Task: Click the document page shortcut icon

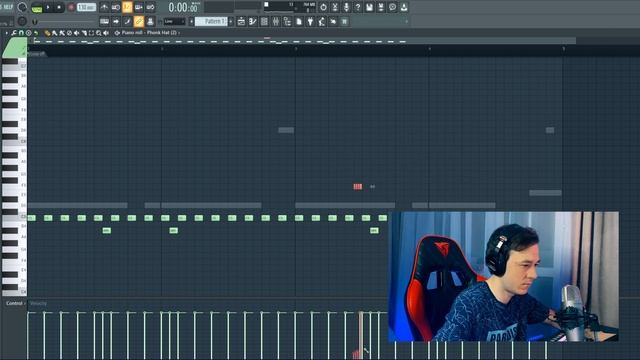Action: click(x=299, y=21)
